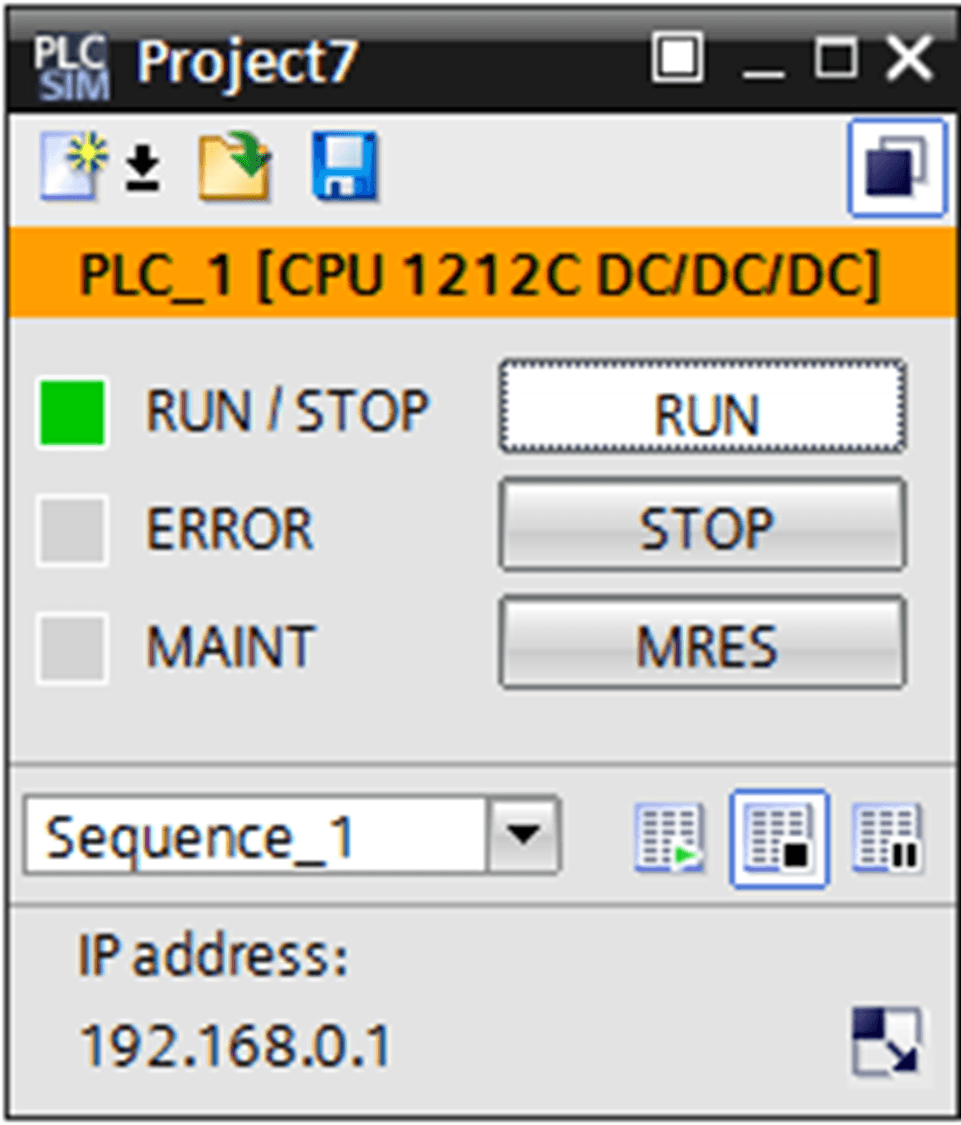Perform memory reset with MRES button

pos(703,643)
